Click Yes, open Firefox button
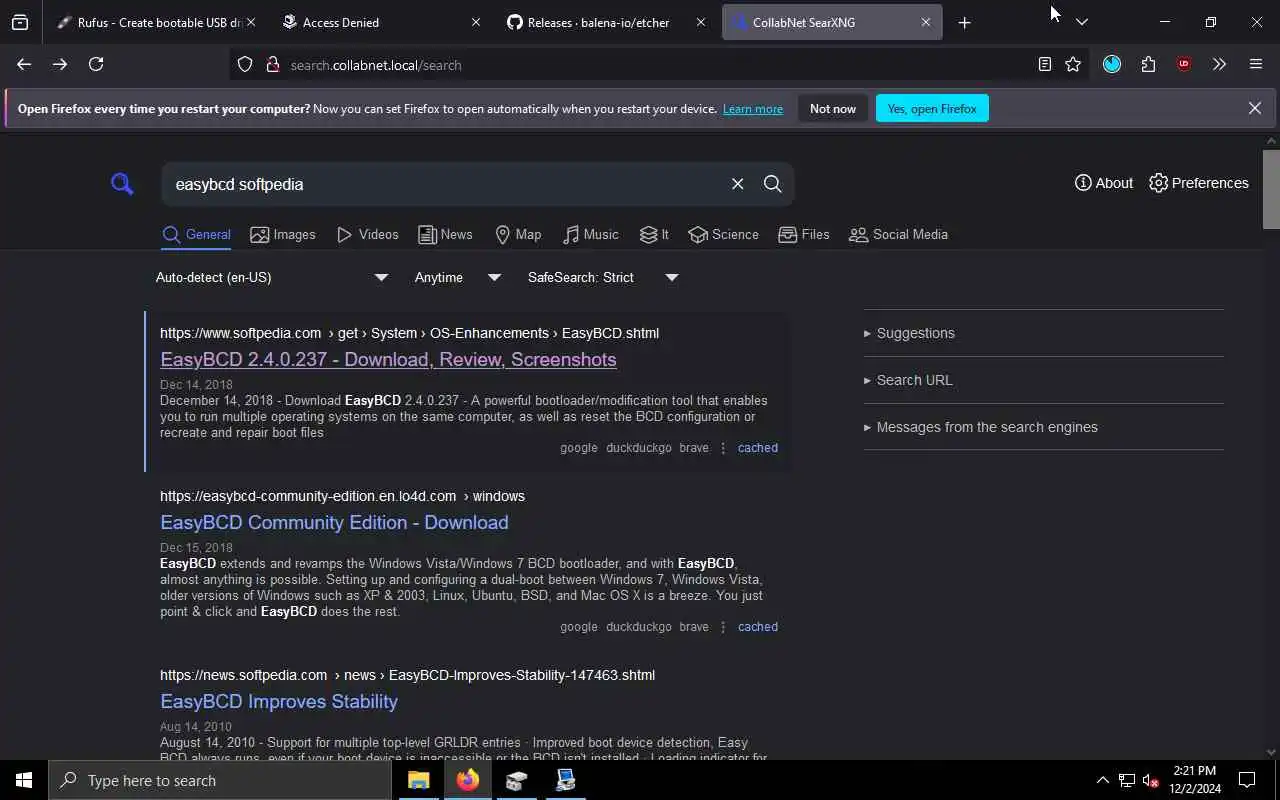Image resolution: width=1280 pixels, height=800 pixels. (x=932, y=108)
